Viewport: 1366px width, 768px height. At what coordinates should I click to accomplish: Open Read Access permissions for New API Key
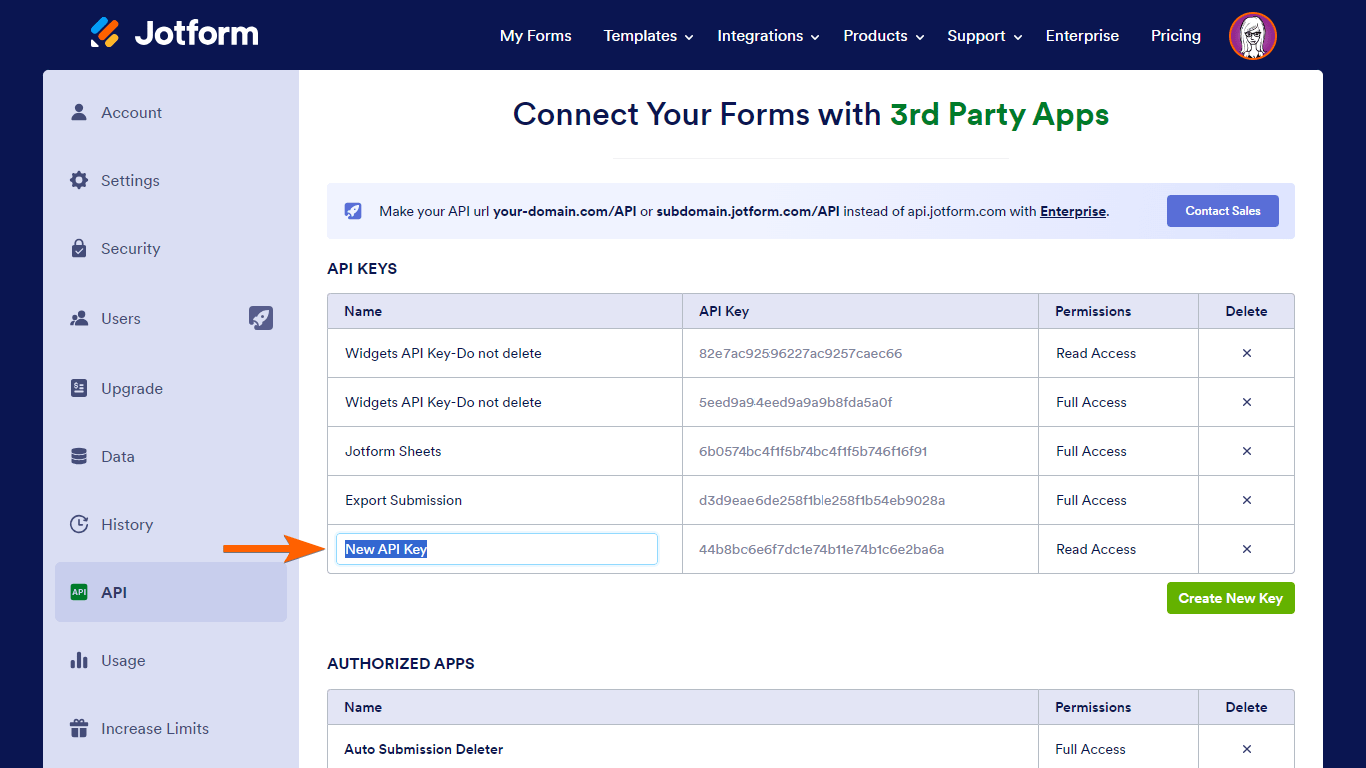click(x=1096, y=549)
